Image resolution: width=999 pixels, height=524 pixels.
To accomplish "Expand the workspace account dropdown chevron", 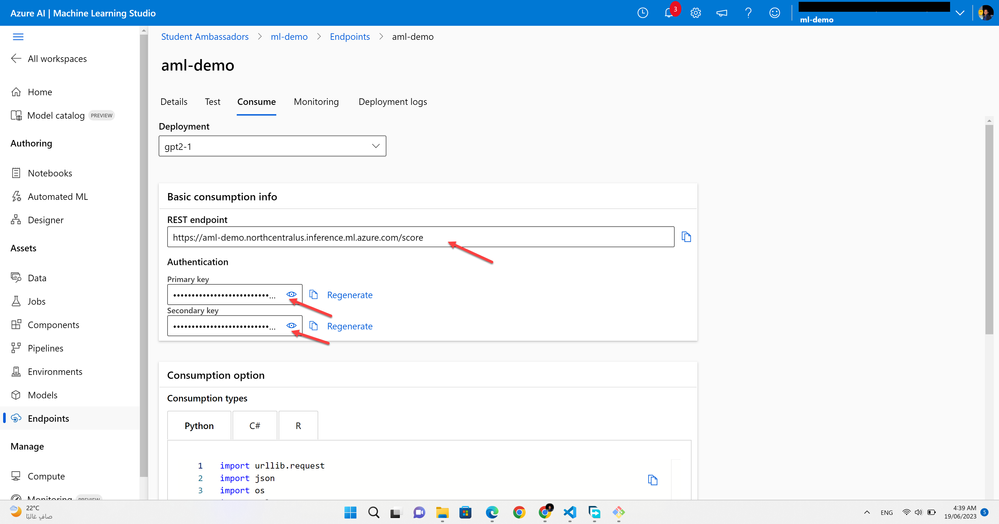I will pos(959,13).
